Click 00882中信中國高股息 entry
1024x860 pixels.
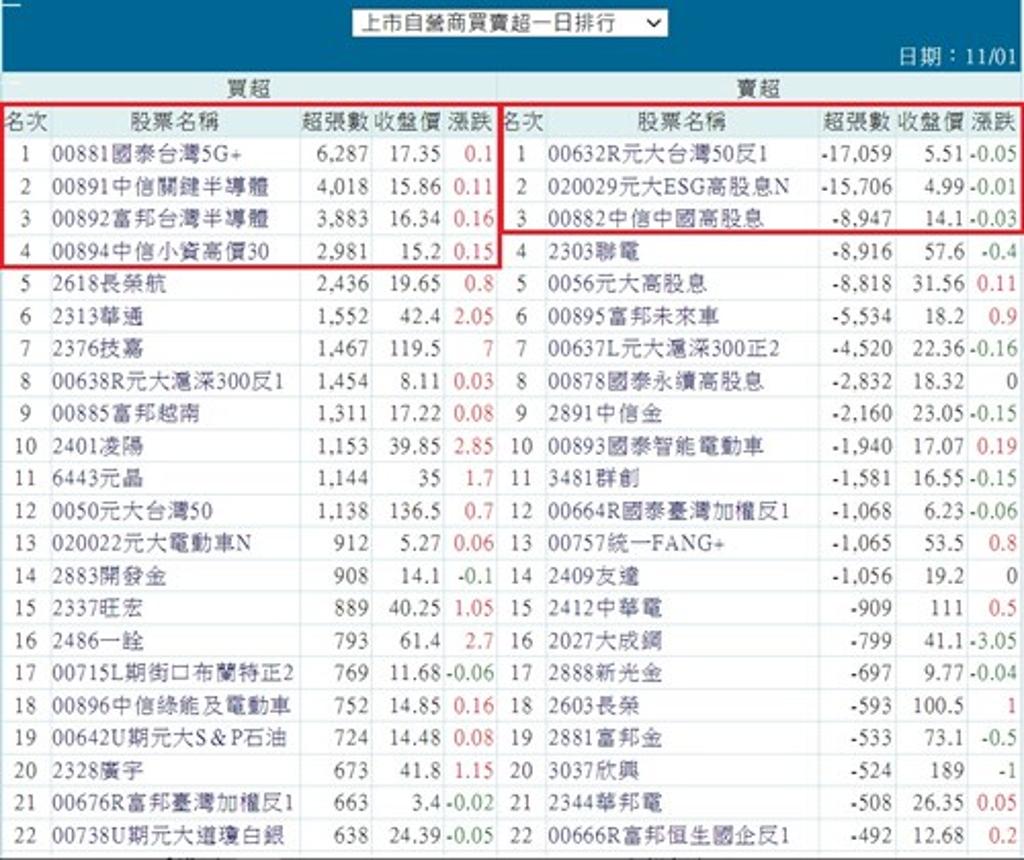click(656, 219)
